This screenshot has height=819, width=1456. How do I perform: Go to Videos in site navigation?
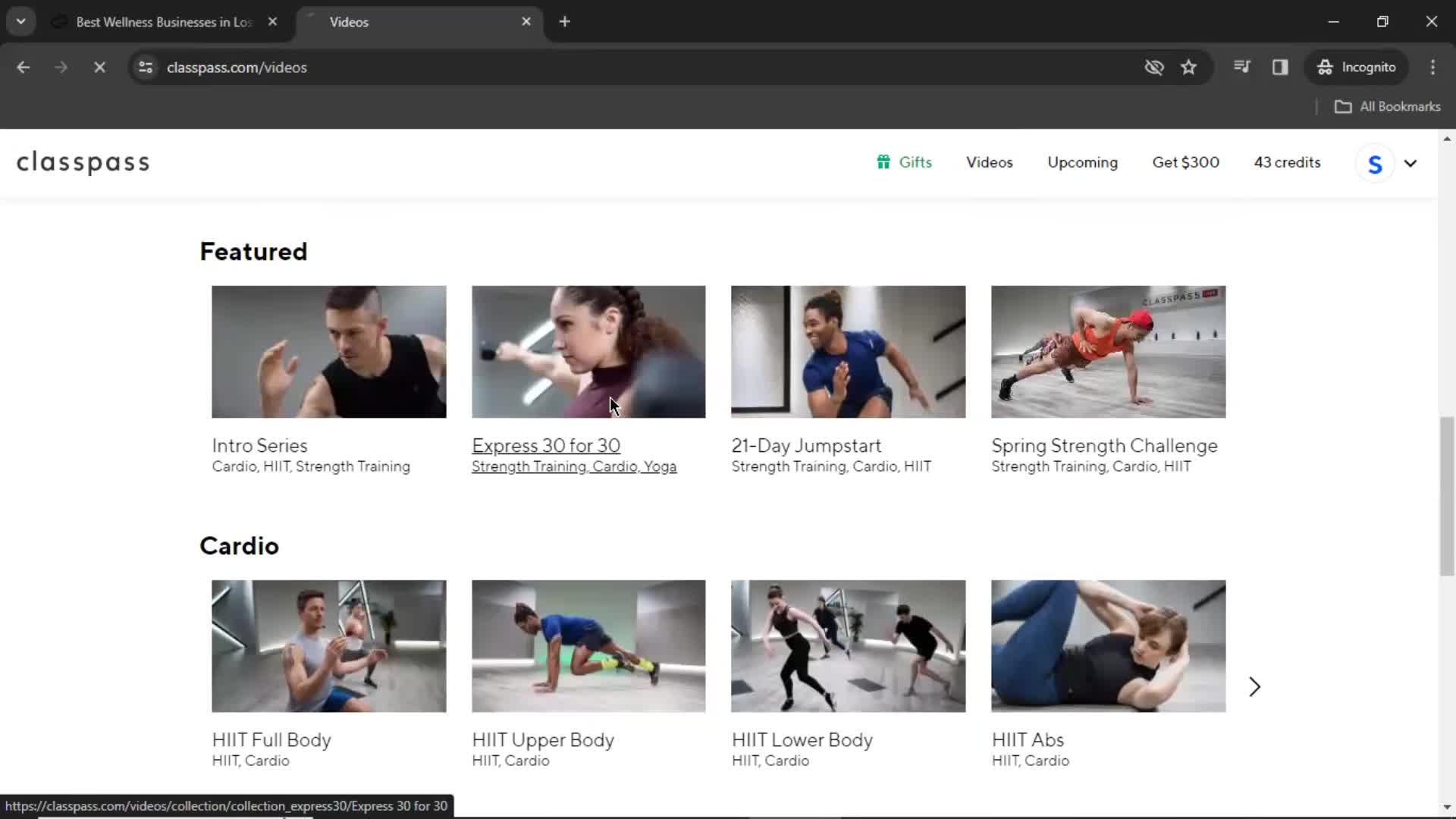[x=989, y=162]
